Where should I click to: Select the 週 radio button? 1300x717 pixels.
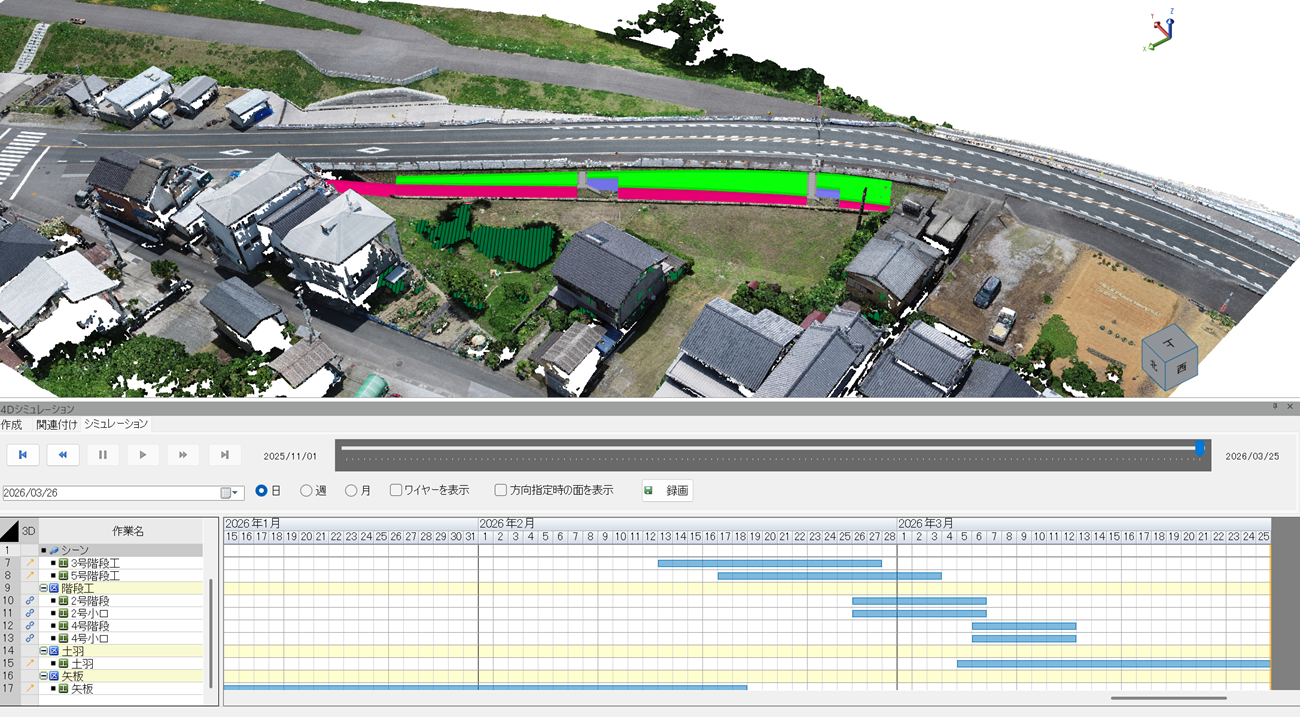(306, 491)
